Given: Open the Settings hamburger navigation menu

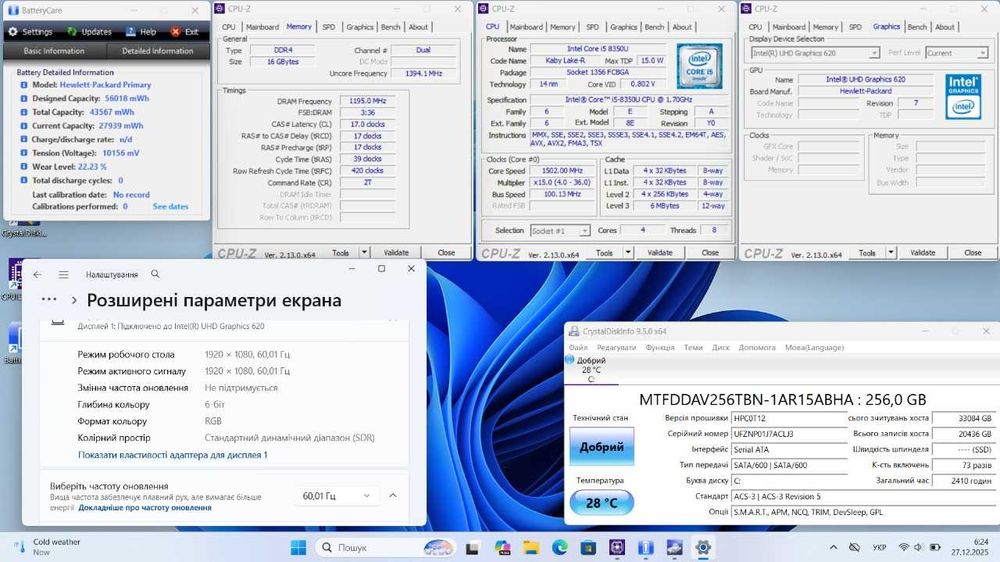Looking at the screenshot, I should coord(63,274).
